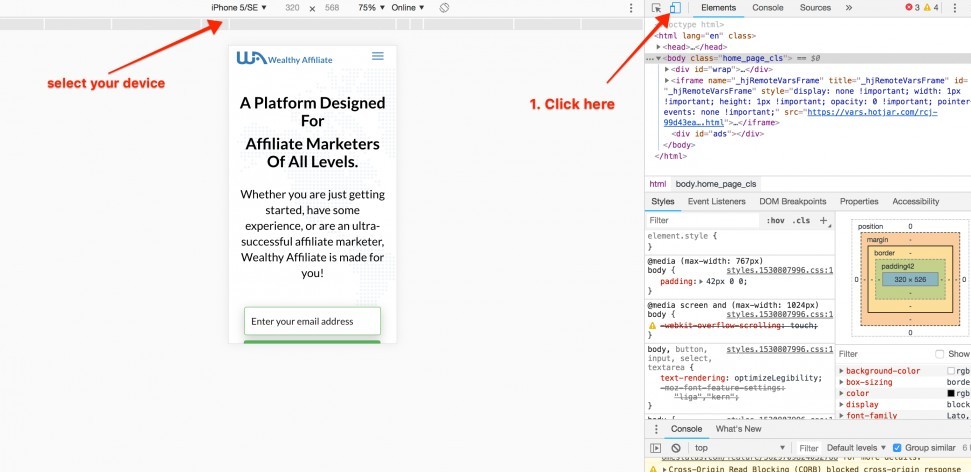Open Wealthy Affiliate hamburger menu
The width and height of the screenshot is (971, 472).
coord(378,56)
